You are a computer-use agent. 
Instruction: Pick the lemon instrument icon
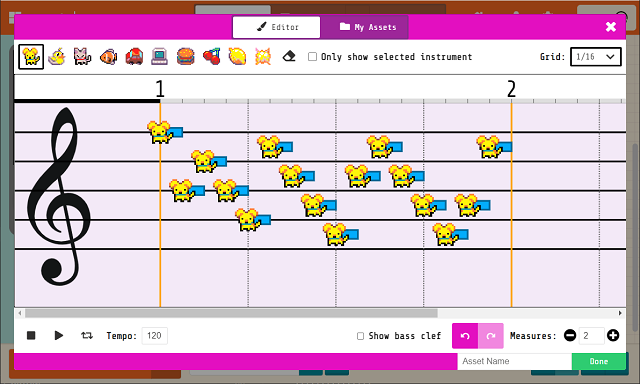[x=237, y=57]
